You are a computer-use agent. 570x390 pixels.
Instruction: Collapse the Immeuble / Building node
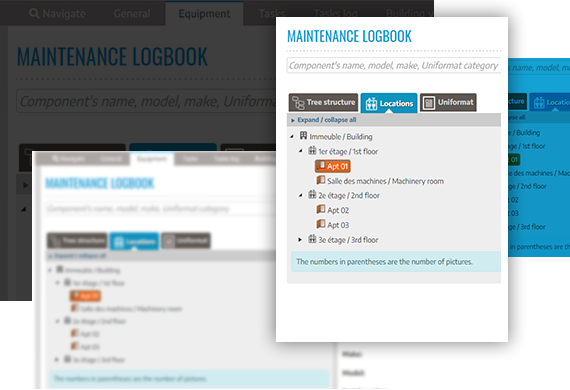(x=292, y=137)
